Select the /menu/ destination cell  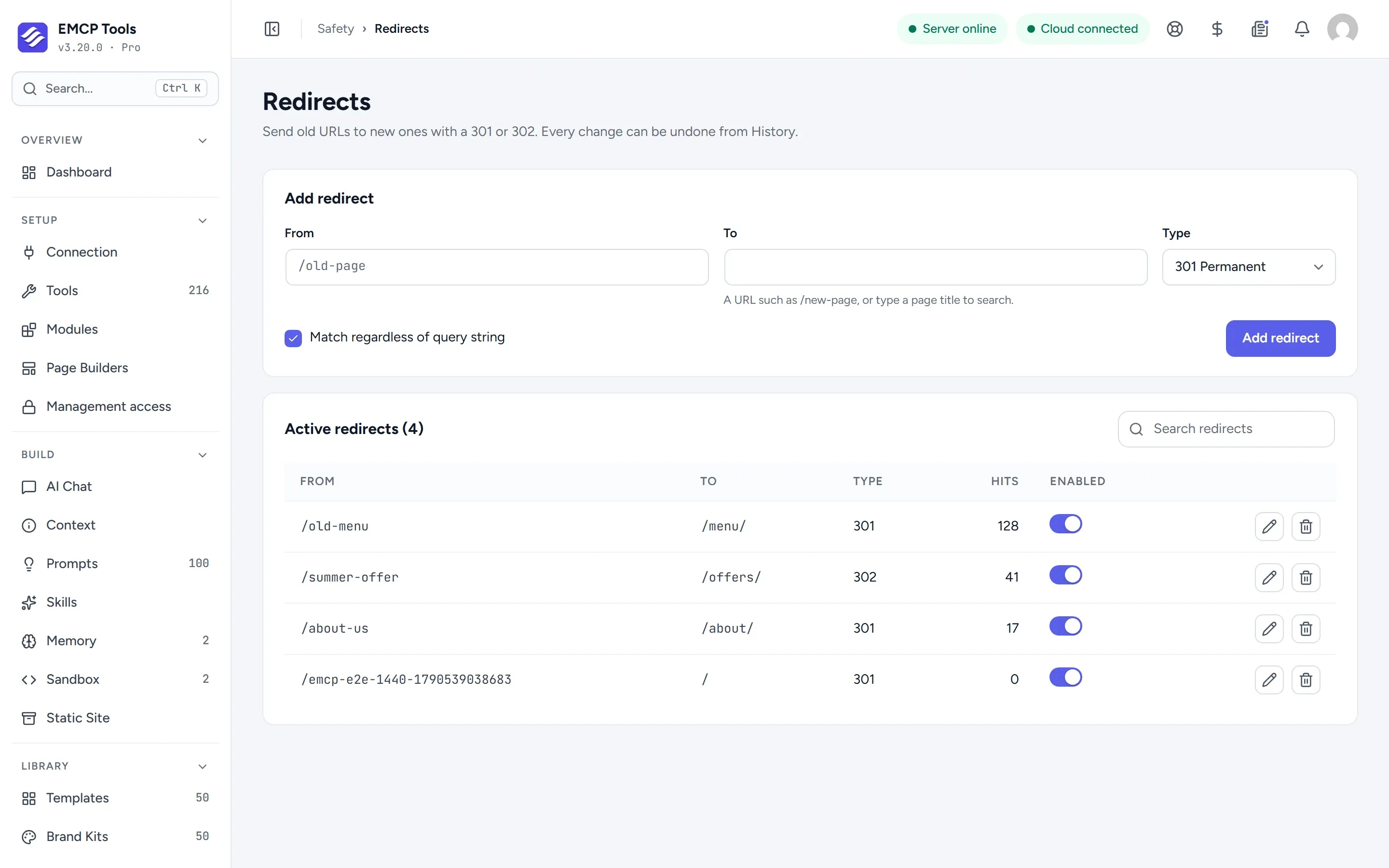723,527
